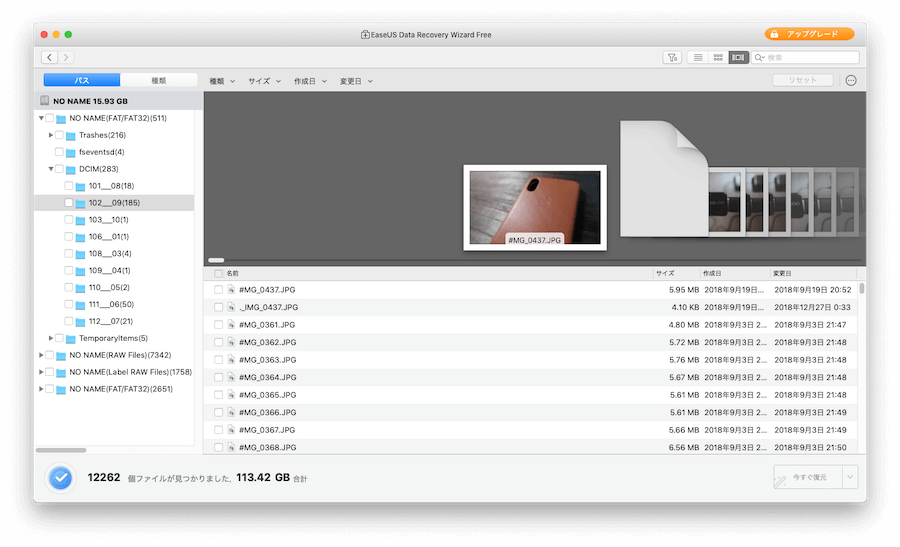900x547 pixels.
Task: Select the パス tab
Action: (82, 80)
